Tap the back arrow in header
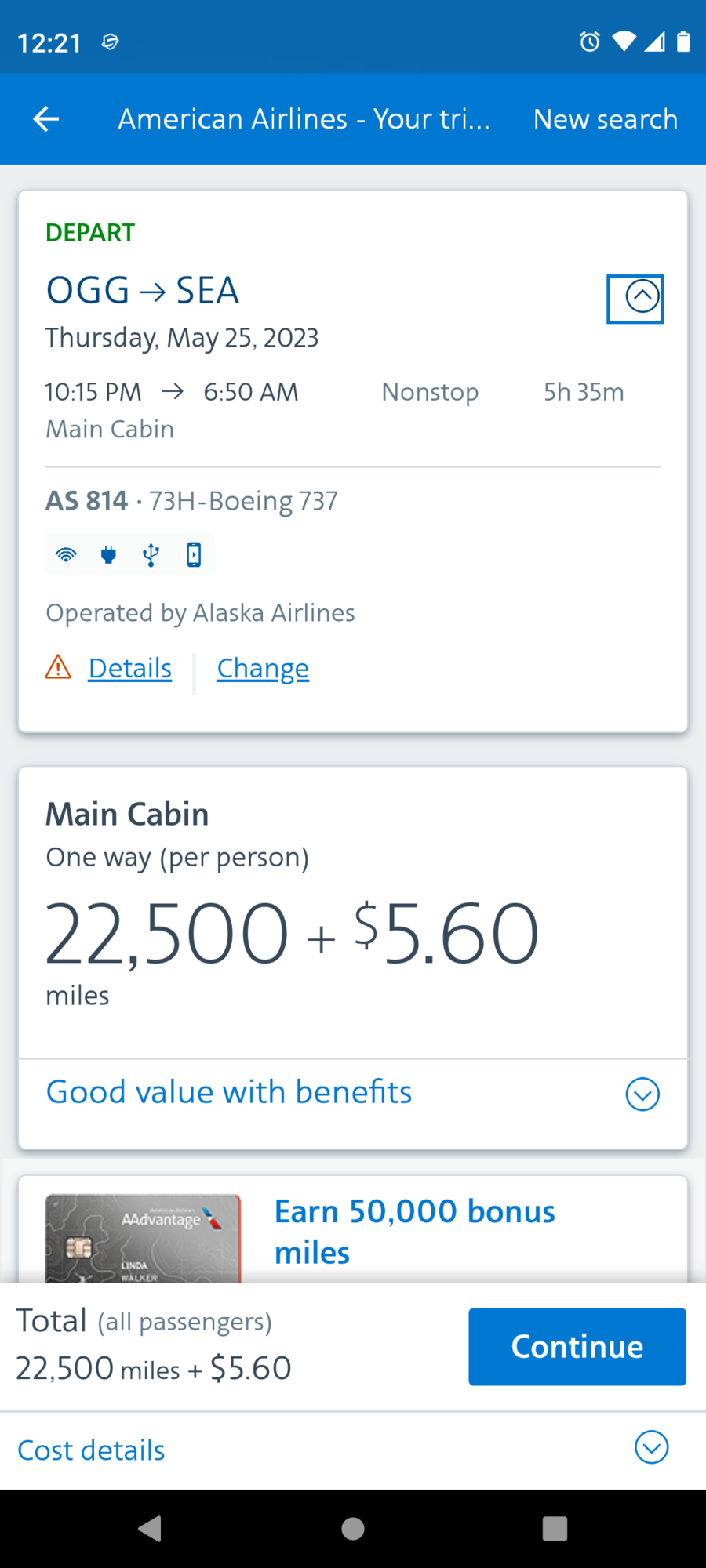This screenshot has width=706, height=1568. tap(46, 119)
